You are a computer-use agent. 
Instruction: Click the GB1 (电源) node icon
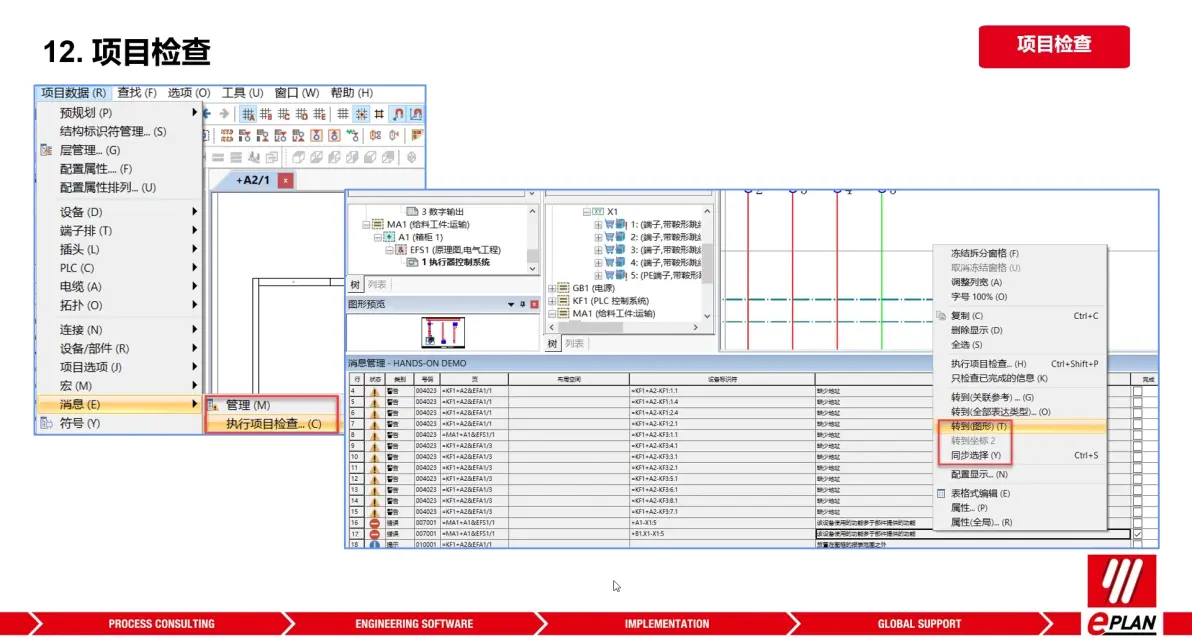[563, 287]
